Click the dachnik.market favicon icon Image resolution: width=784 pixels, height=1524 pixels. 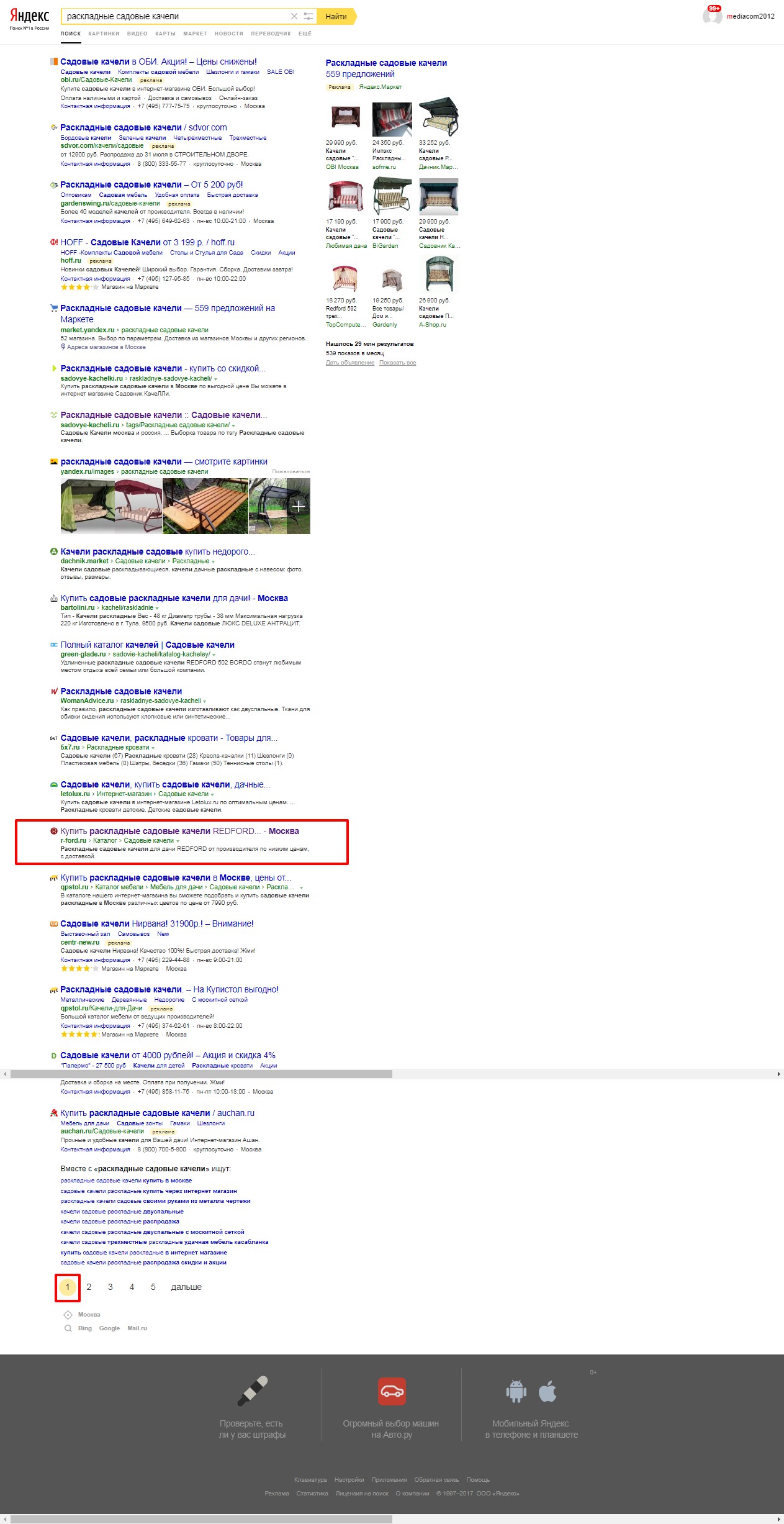pos(54,551)
